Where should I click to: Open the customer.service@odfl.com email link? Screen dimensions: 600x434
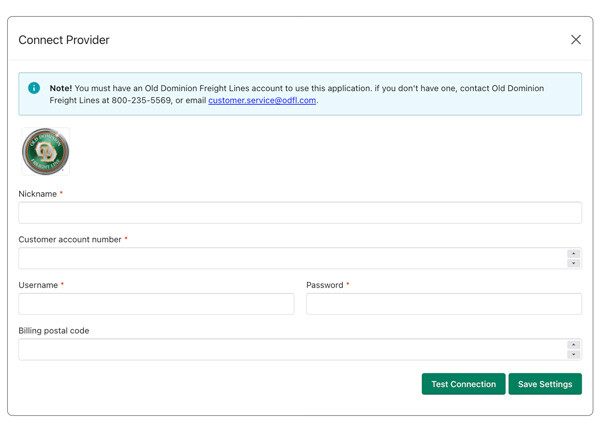point(262,101)
